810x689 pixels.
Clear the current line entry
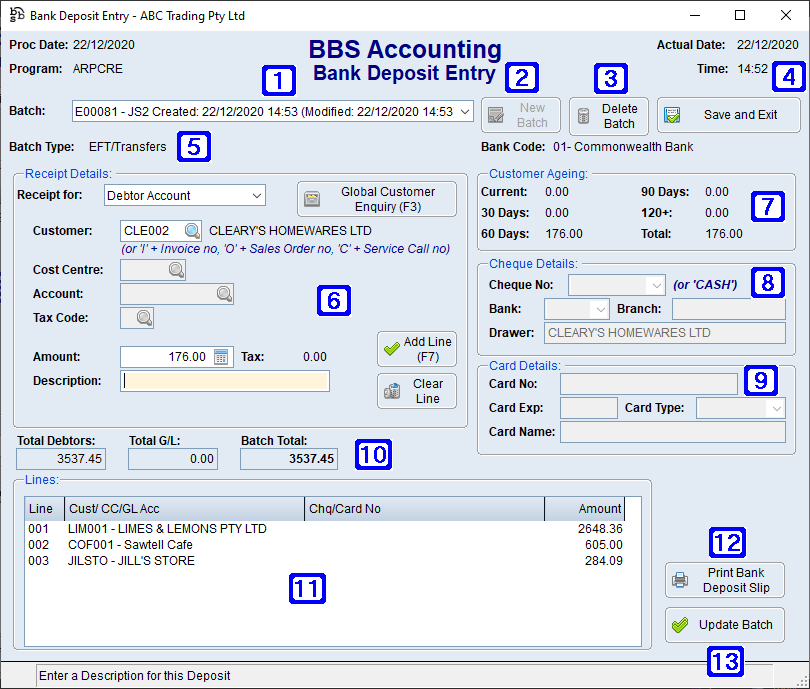(x=416, y=390)
